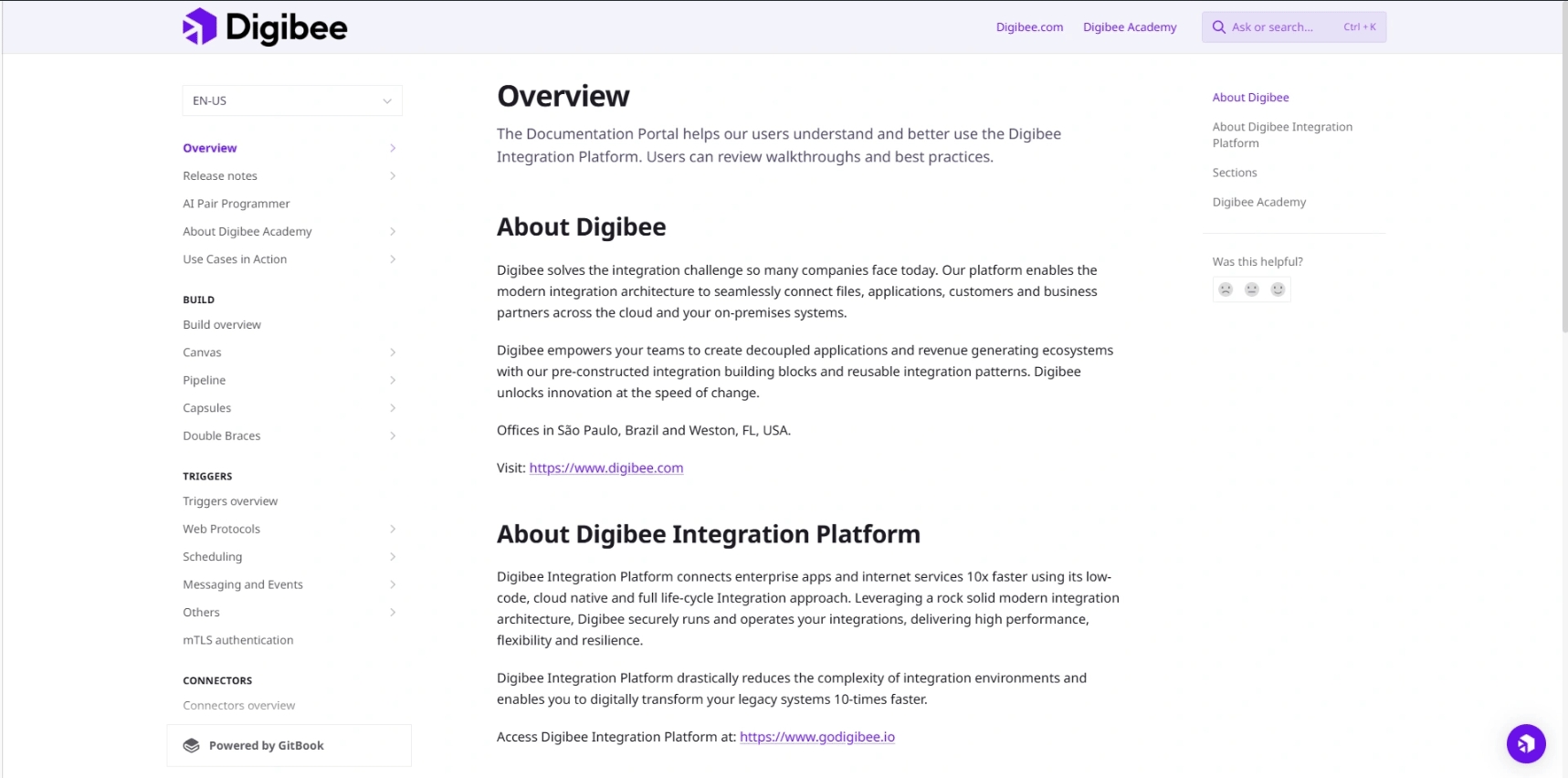This screenshot has width=1568, height=778.
Task: Rate page with happy face icon
Action: (1278, 289)
